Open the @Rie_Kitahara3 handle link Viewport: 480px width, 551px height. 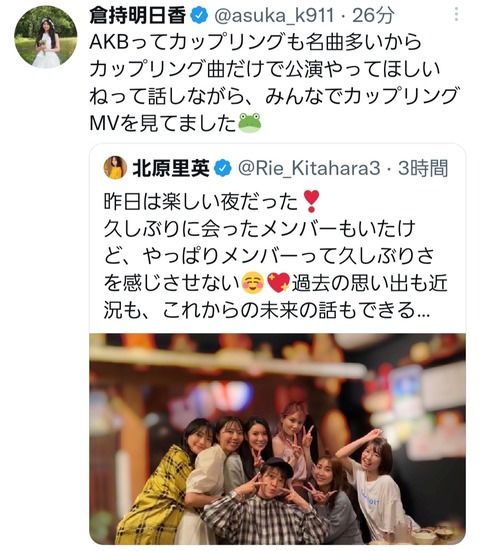click(x=309, y=168)
